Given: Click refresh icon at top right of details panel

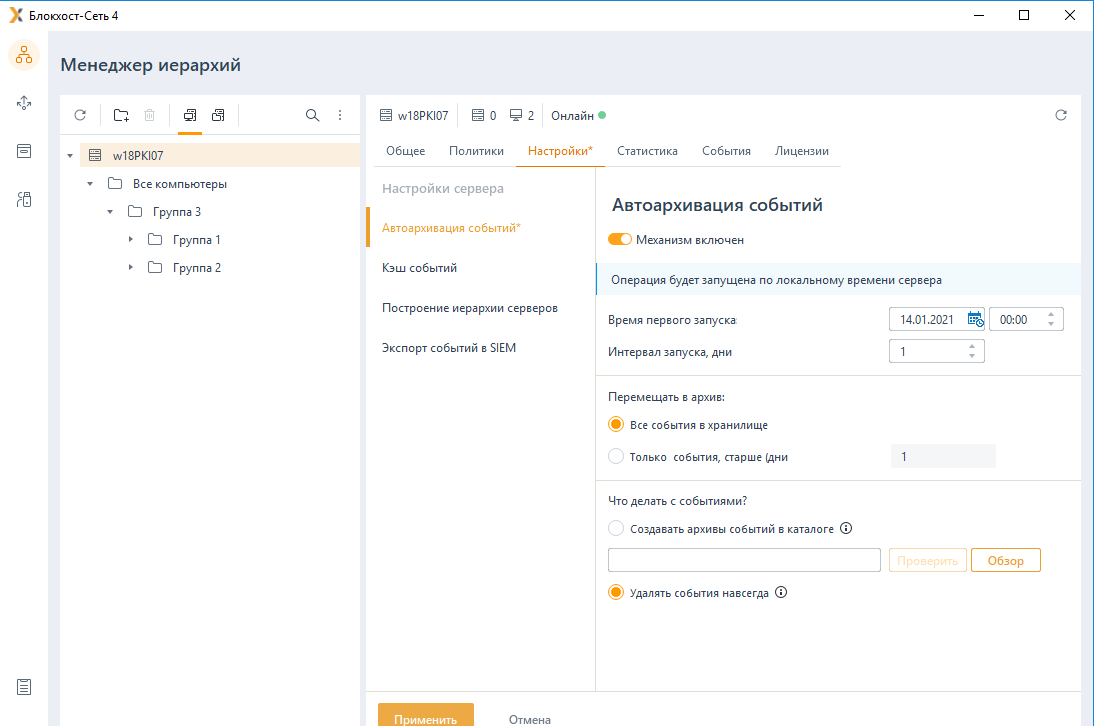Looking at the screenshot, I should click(1061, 115).
